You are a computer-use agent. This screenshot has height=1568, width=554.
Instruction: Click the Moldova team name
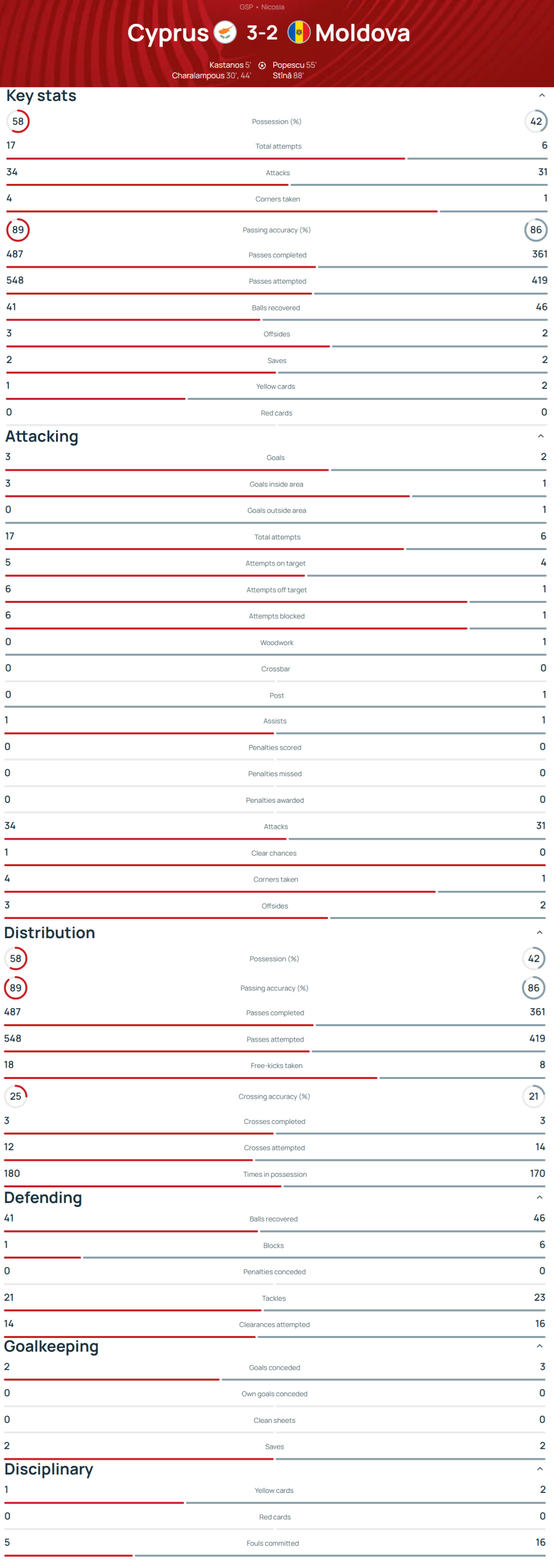[x=363, y=33]
